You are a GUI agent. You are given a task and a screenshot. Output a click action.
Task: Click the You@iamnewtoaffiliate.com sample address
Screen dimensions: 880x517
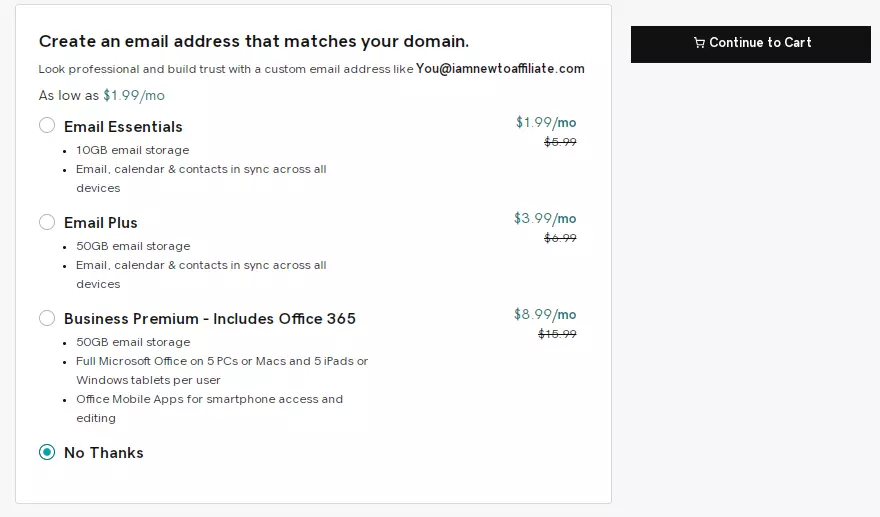coord(500,68)
